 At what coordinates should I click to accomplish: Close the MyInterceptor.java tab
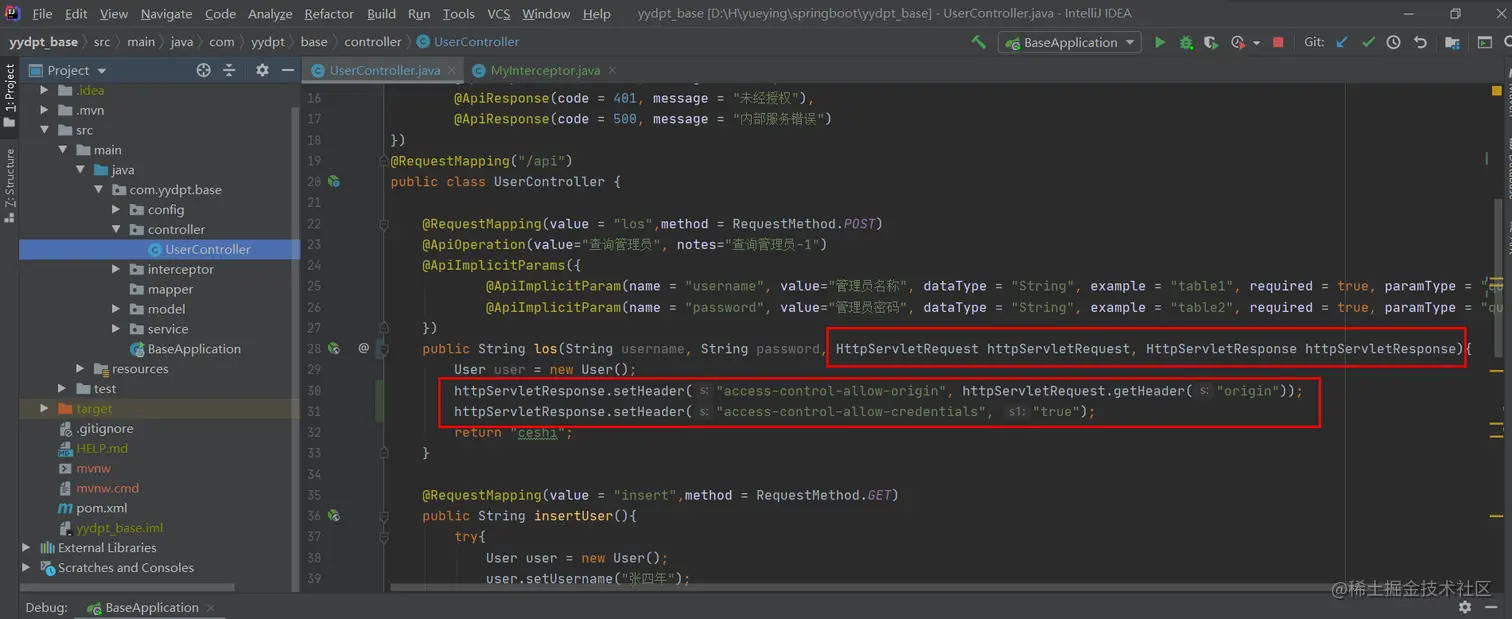[611, 70]
